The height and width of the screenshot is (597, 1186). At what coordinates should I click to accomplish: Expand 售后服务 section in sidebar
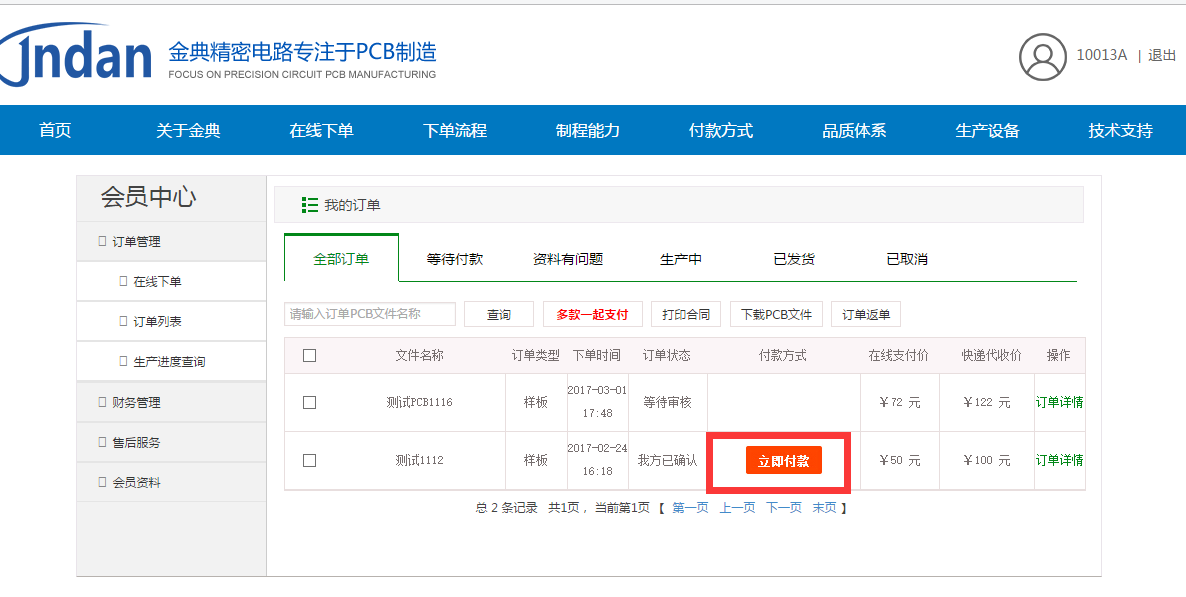tap(135, 442)
